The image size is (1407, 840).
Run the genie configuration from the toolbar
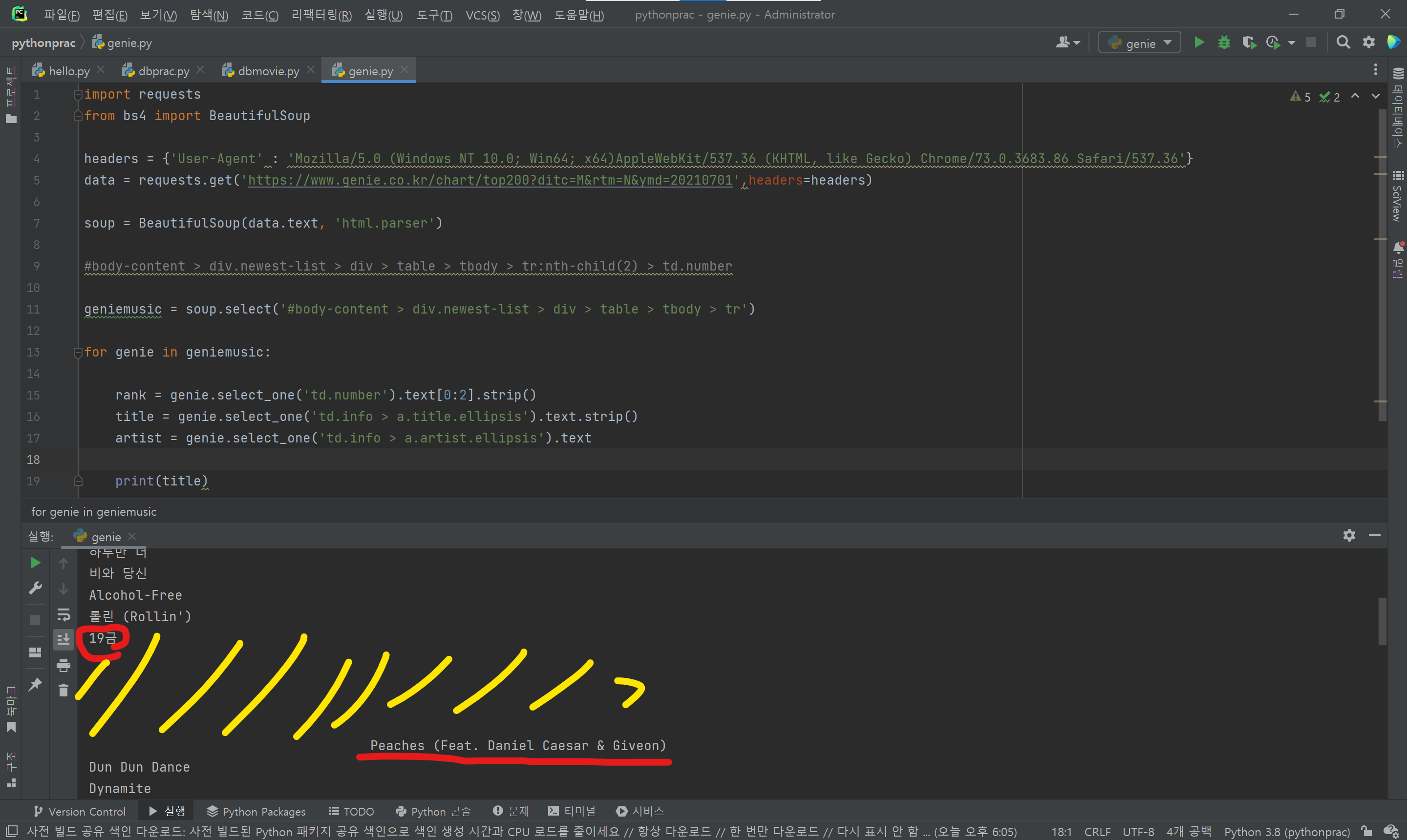click(x=1199, y=42)
